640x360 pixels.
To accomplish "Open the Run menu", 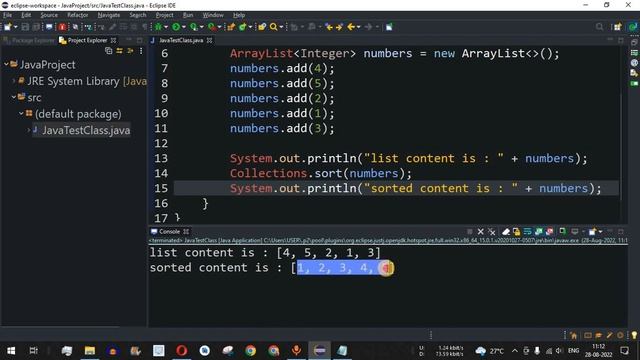I will coord(188,15).
